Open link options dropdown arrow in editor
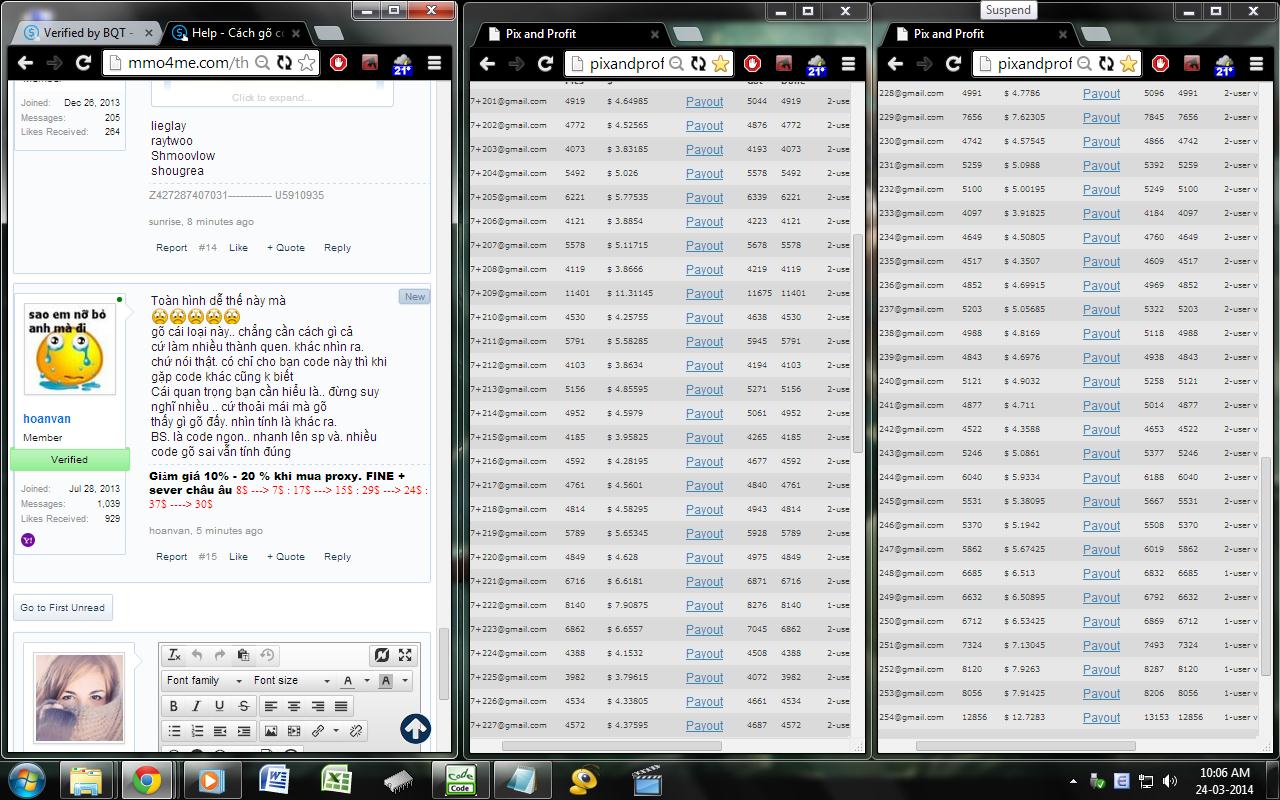This screenshot has height=800, width=1280. (x=335, y=731)
